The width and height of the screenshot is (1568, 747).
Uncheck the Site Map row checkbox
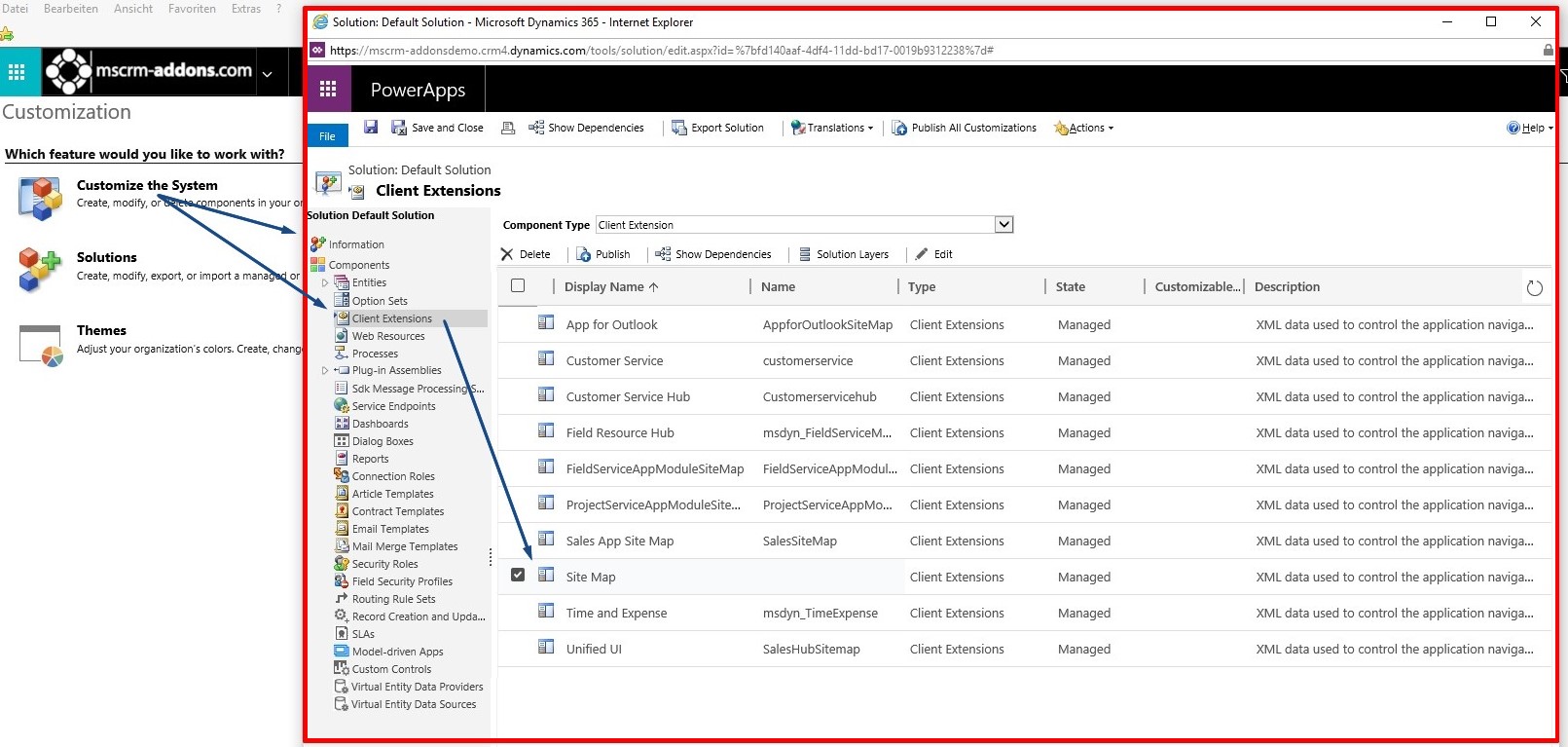coord(518,575)
